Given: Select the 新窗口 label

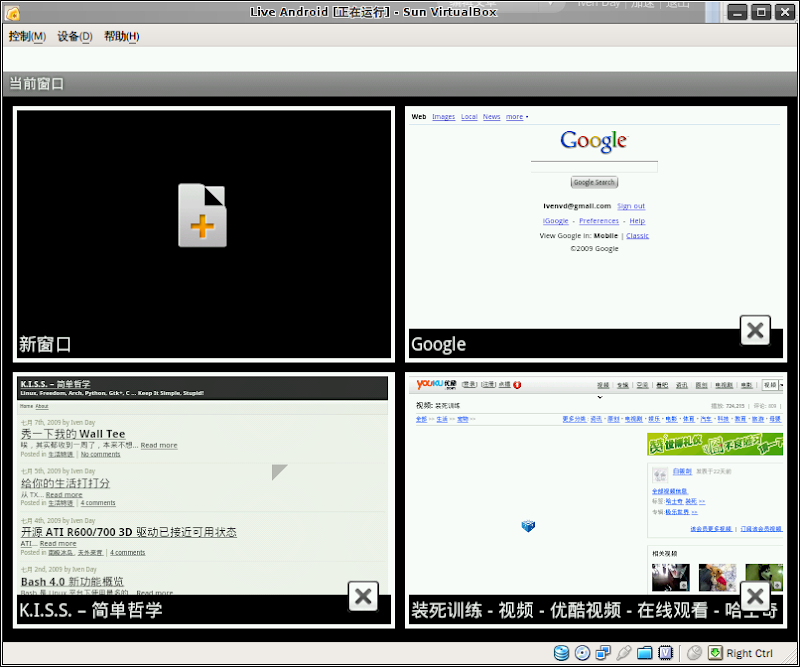Looking at the screenshot, I should pos(44,344).
